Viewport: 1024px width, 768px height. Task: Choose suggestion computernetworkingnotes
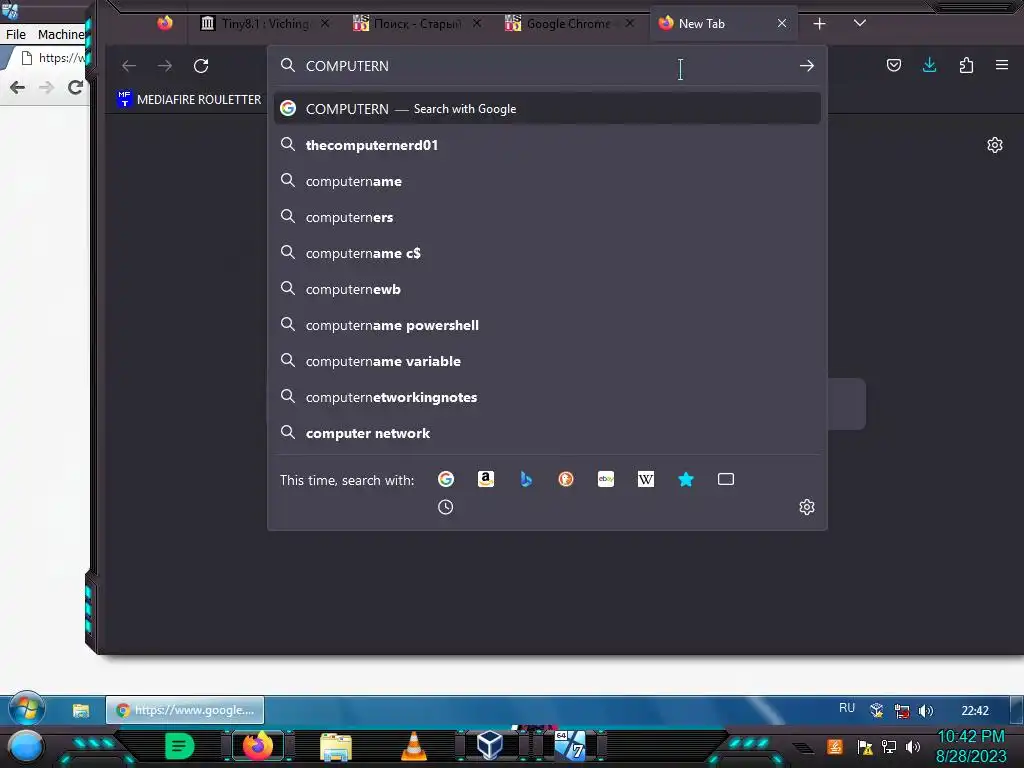547,397
